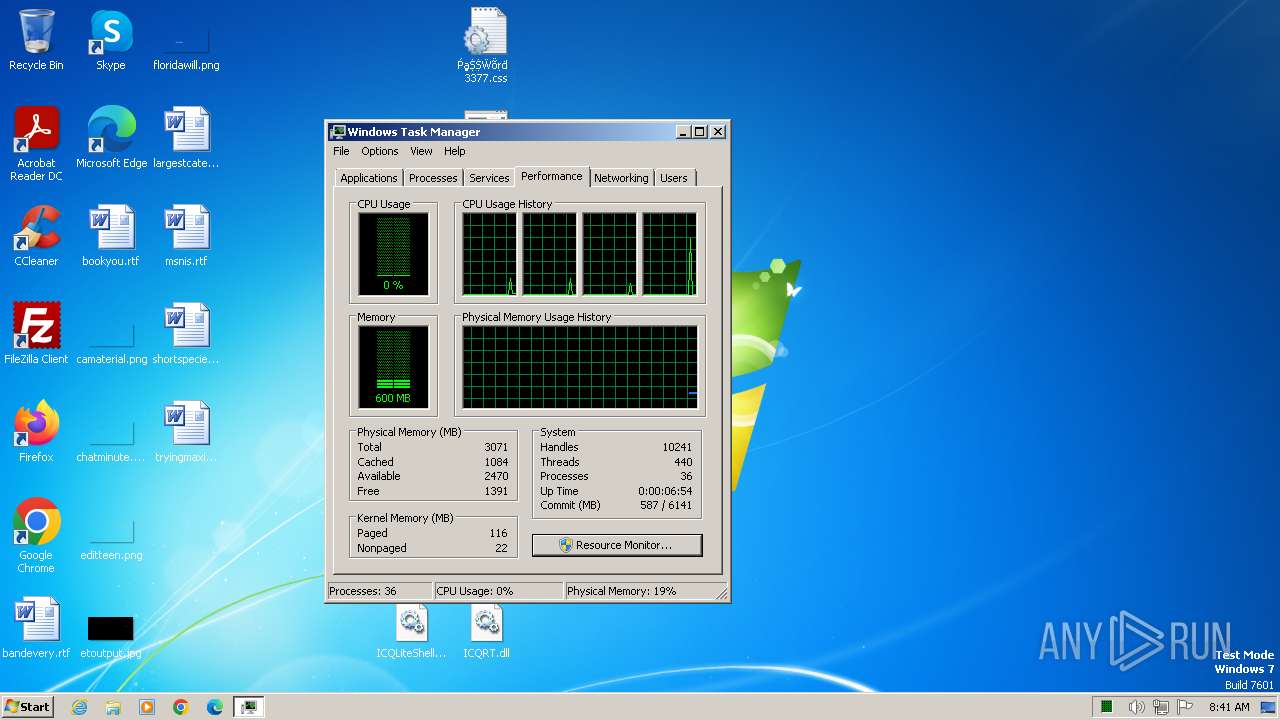Image resolution: width=1280 pixels, height=720 pixels.
Task: Click the Up Time value 0:00:06:54
Action: pyautogui.click(x=665, y=491)
